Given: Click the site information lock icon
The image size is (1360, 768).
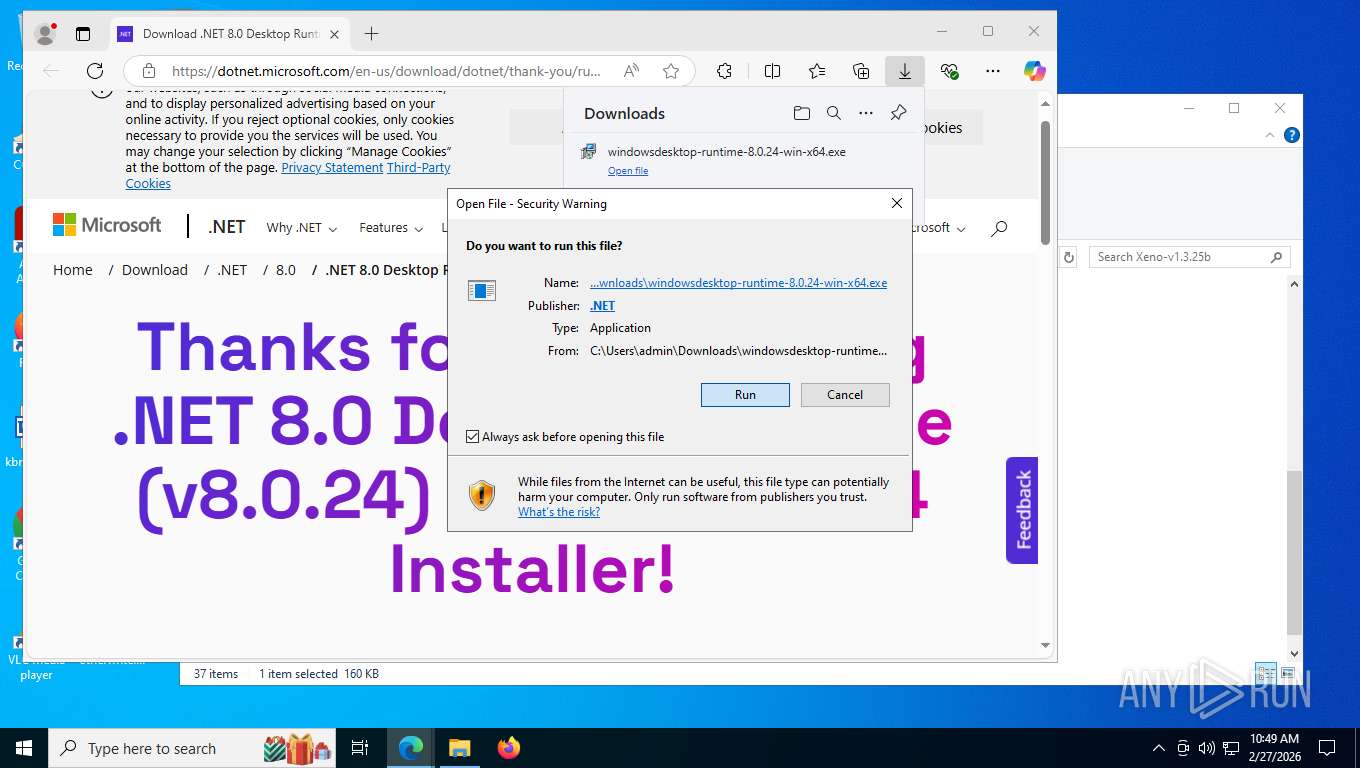Looking at the screenshot, I should pyautogui.click(x=149, y=71).
